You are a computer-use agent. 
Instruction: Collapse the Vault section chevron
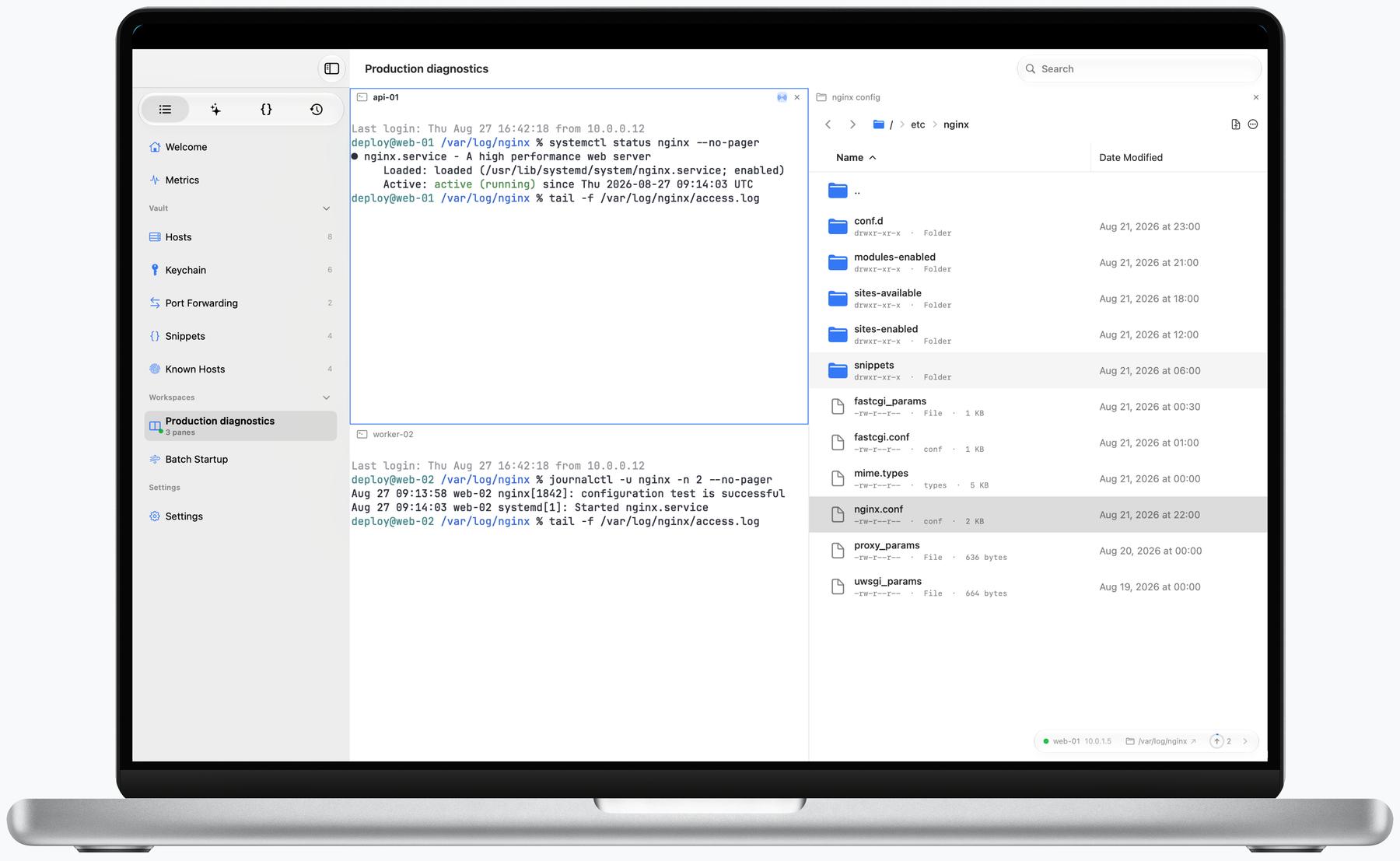point(327,208)
